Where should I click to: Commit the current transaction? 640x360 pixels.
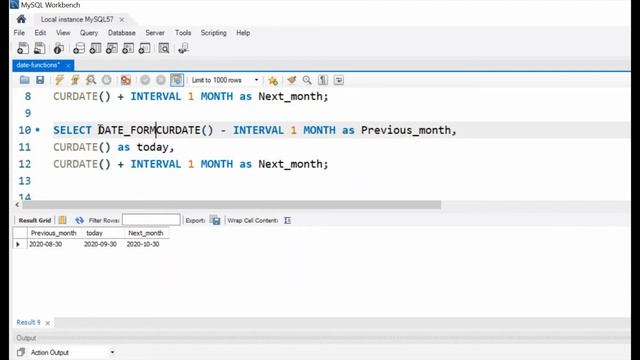(145, 80)
